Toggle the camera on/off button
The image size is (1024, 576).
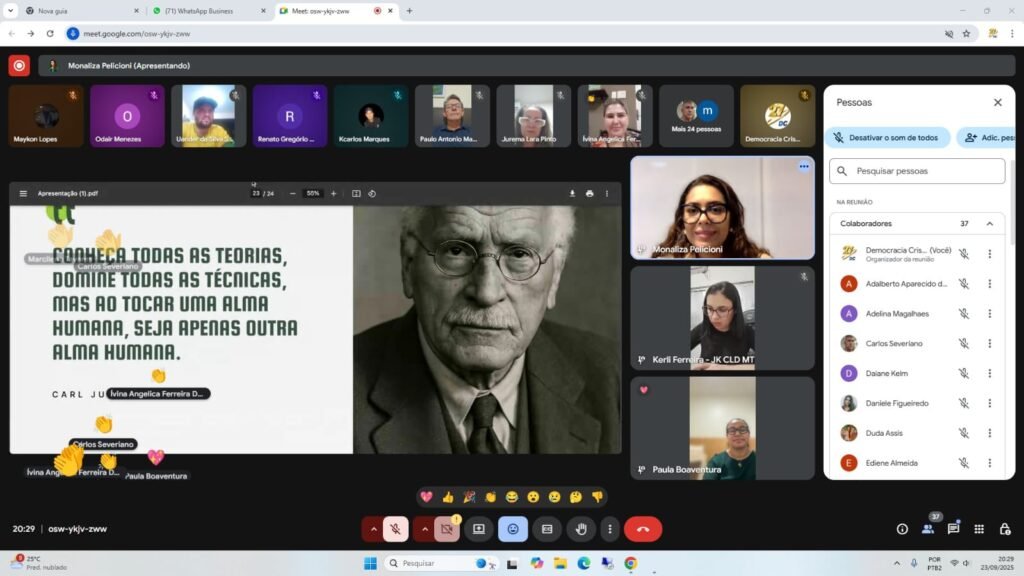pos(447,529)
